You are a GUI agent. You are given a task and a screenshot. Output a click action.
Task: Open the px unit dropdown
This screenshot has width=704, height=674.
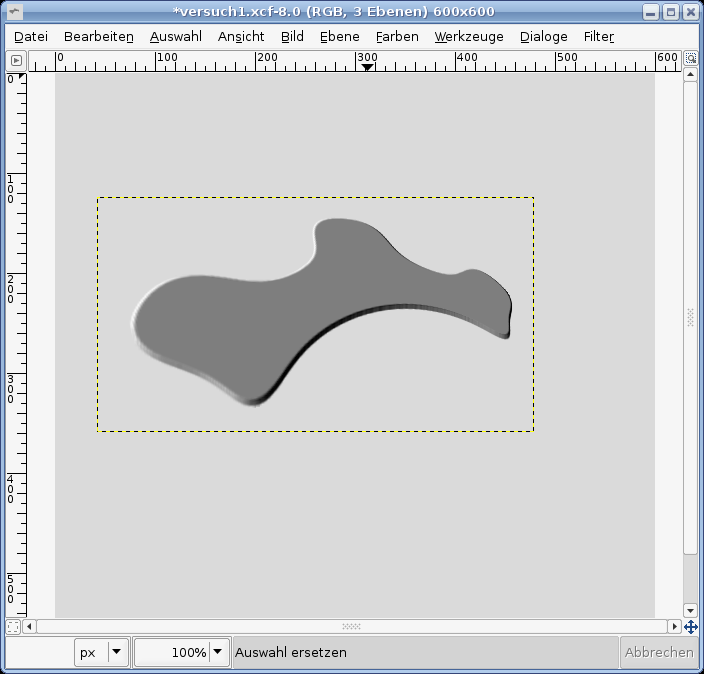[x=101, y=652]
